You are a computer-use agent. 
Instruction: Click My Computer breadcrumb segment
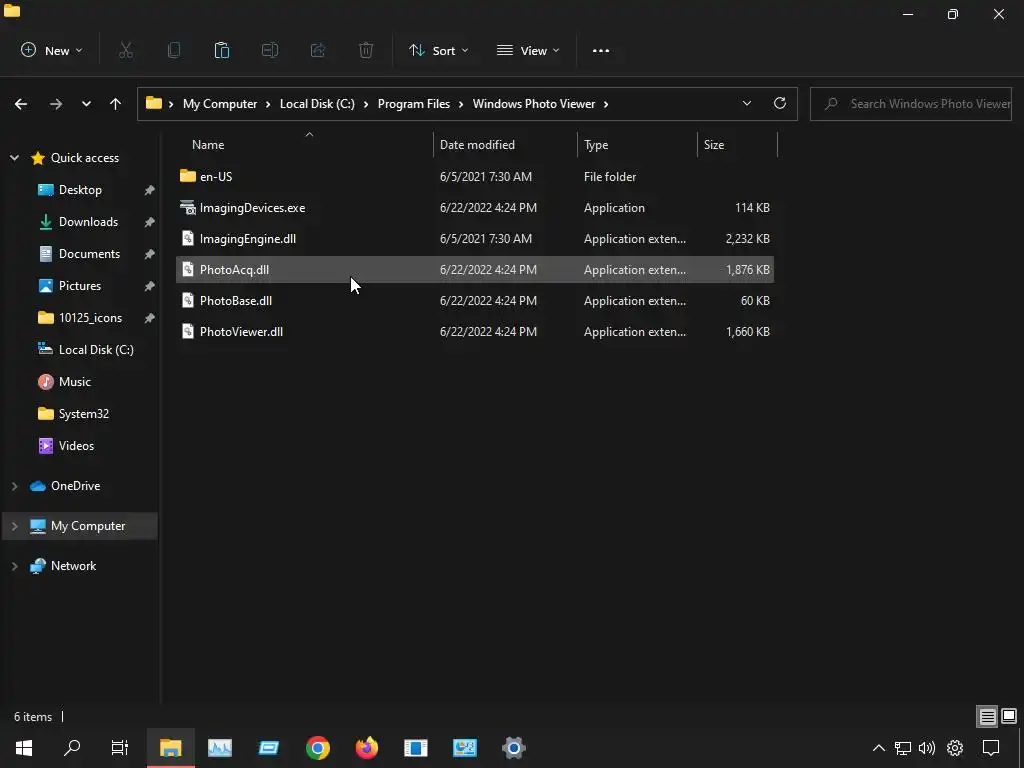coord(220,104)
